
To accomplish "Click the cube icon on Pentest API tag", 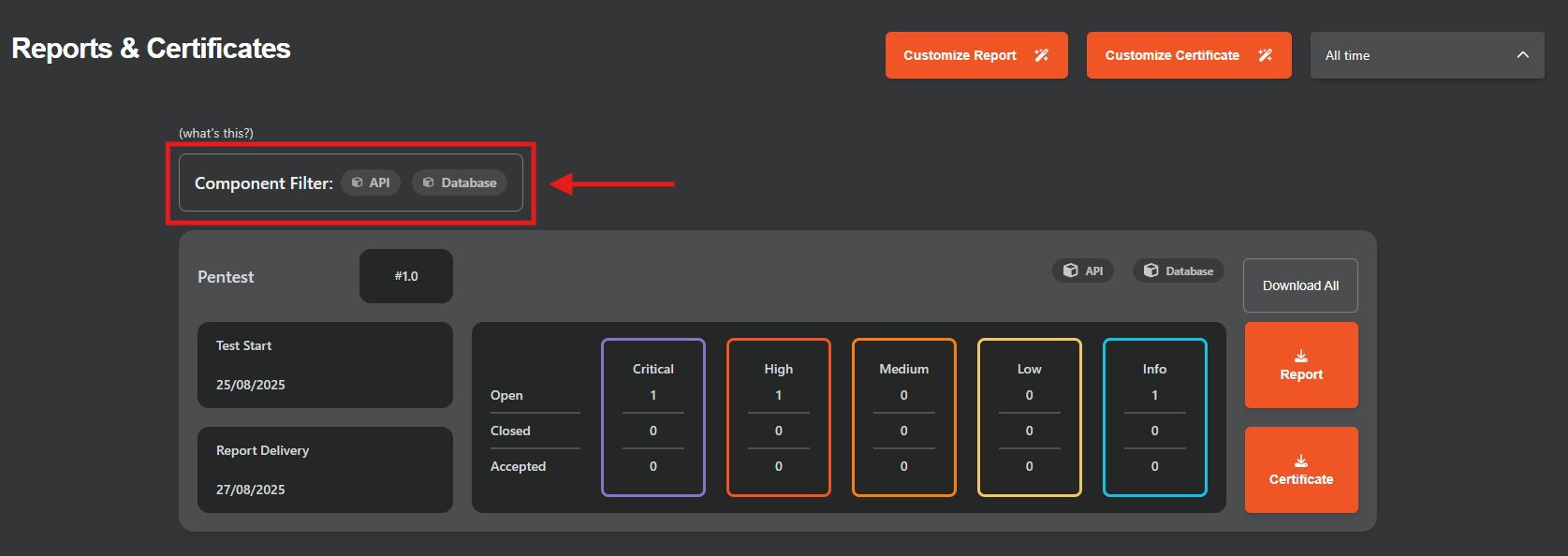I will point(1070,271).
